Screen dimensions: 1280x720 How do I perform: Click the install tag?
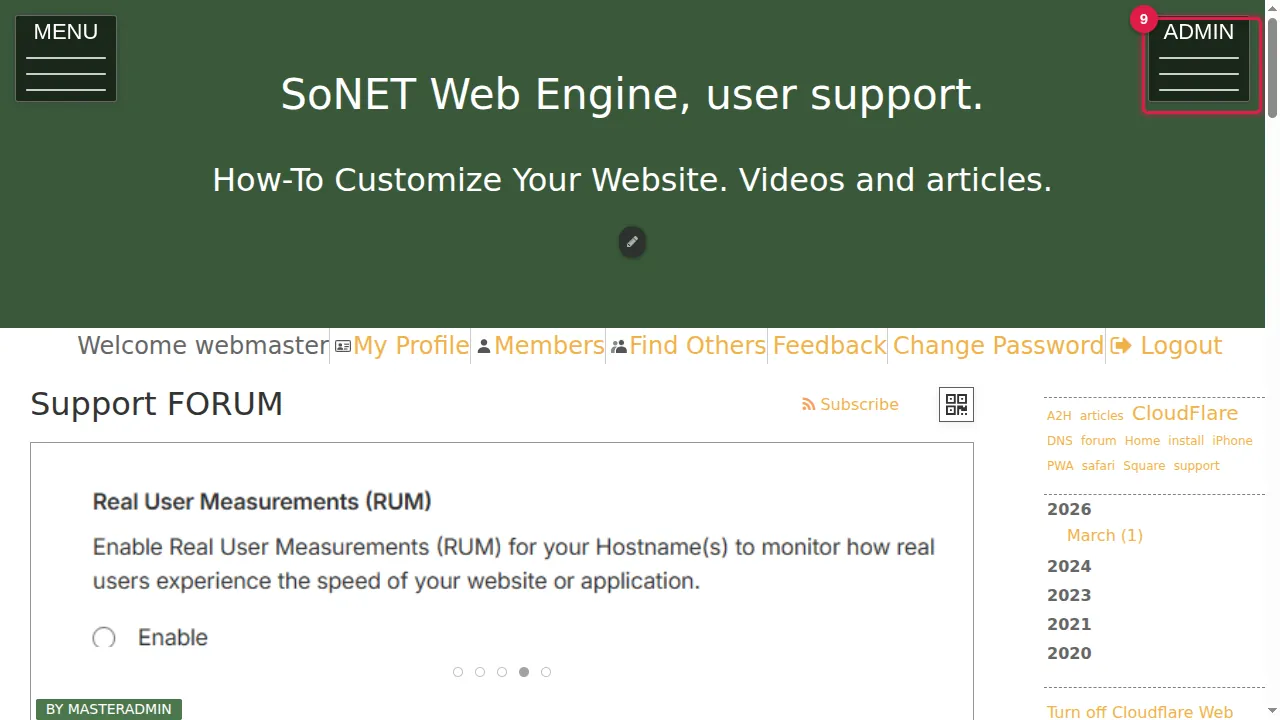click(1186, 441)
